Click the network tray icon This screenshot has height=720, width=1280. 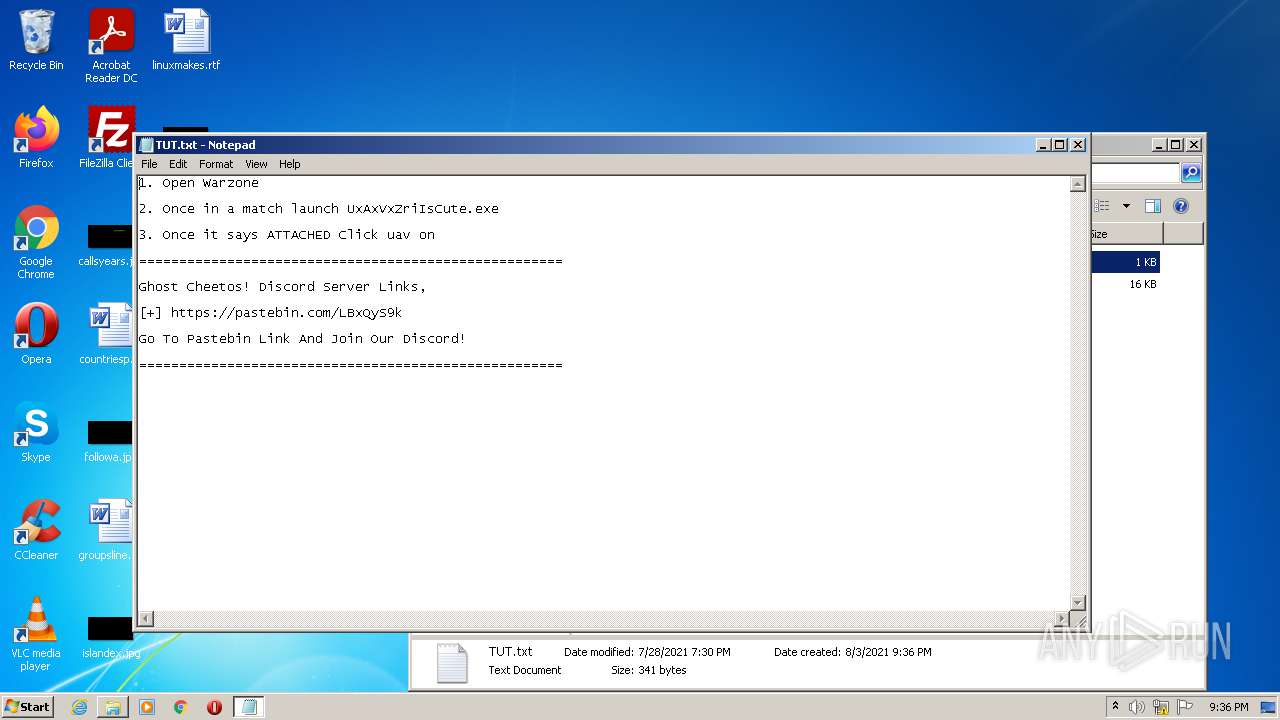[1161, 707]
